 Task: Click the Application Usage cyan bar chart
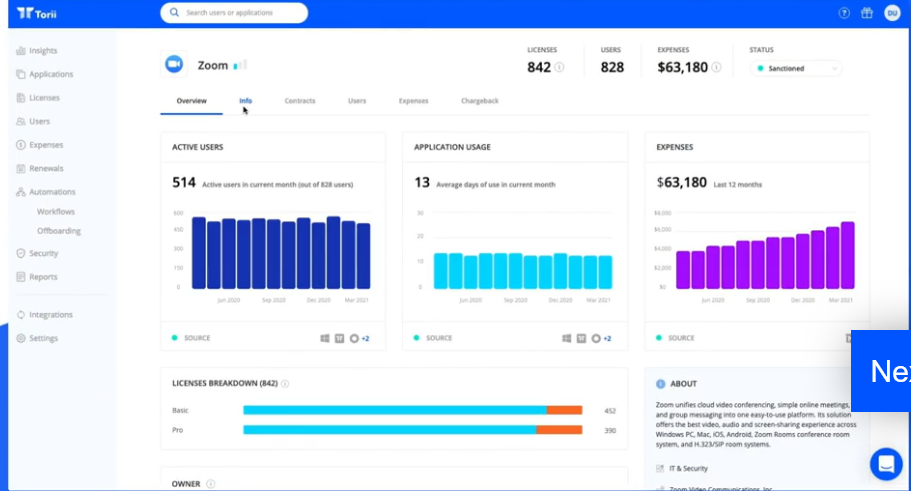point(523,271)
